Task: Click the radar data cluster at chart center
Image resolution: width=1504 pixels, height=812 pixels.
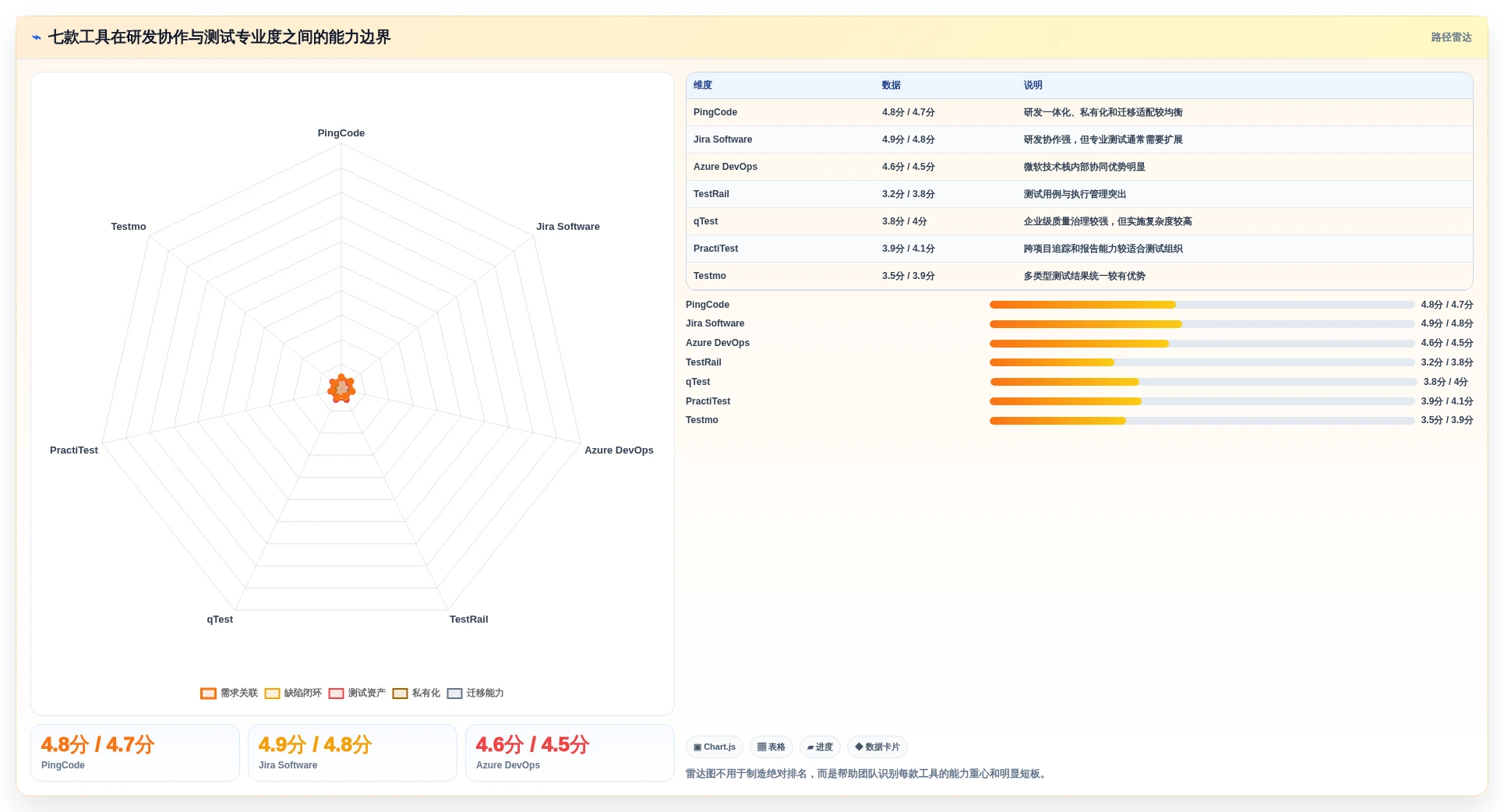Action: 341,388
